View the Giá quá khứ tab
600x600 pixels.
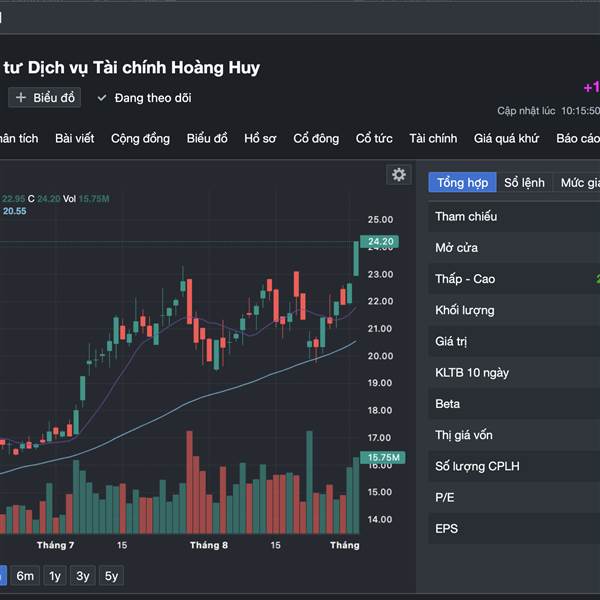(506, 138)
